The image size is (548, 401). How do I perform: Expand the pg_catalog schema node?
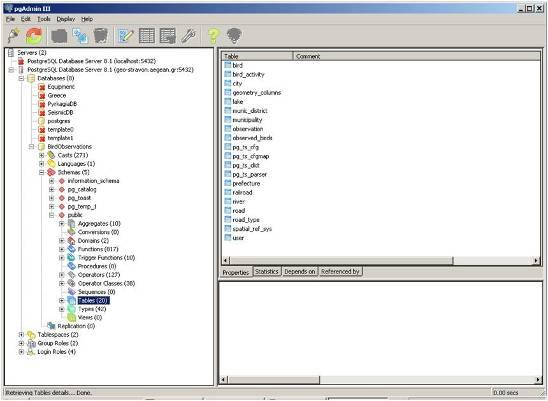pyautogui.click(x=52, y=189)
